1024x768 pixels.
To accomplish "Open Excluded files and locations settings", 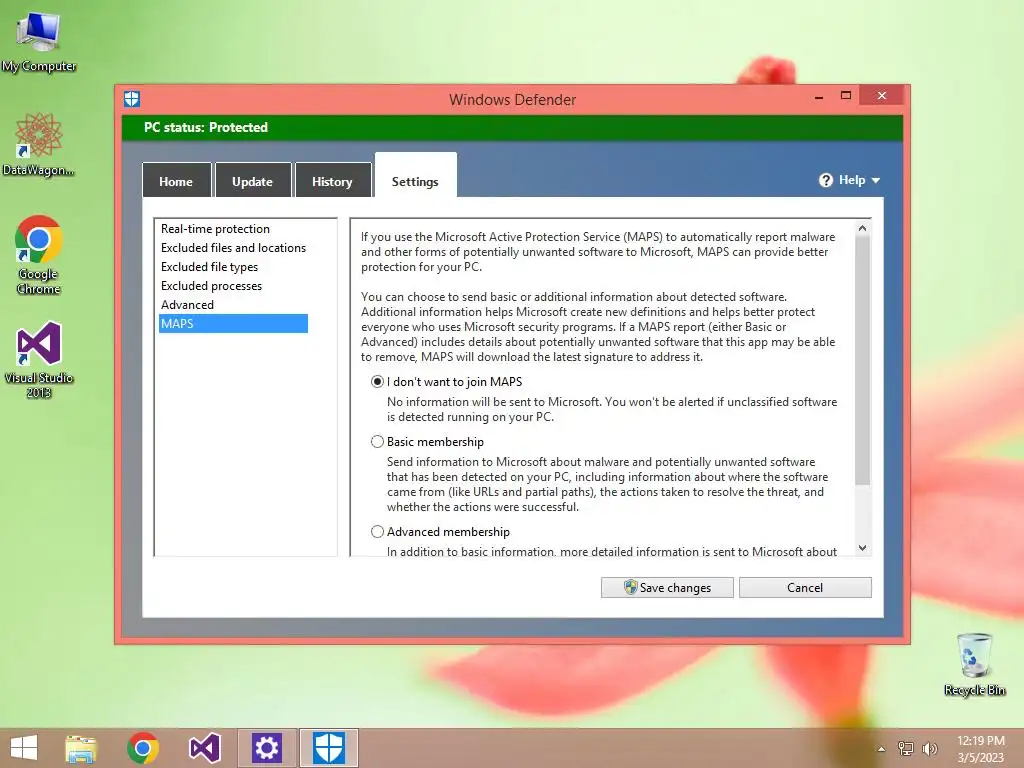I will (233, 248).
